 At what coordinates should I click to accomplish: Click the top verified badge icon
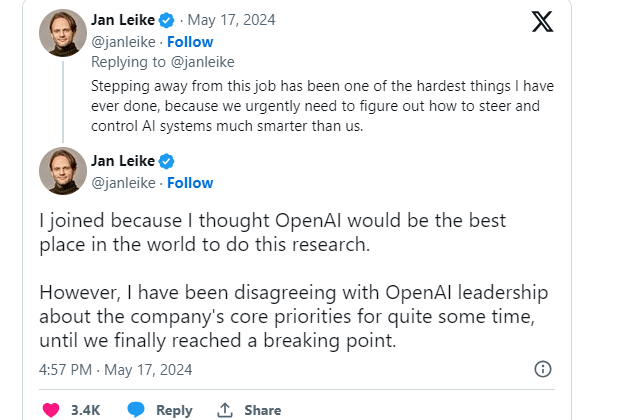[x=167, y=20]
